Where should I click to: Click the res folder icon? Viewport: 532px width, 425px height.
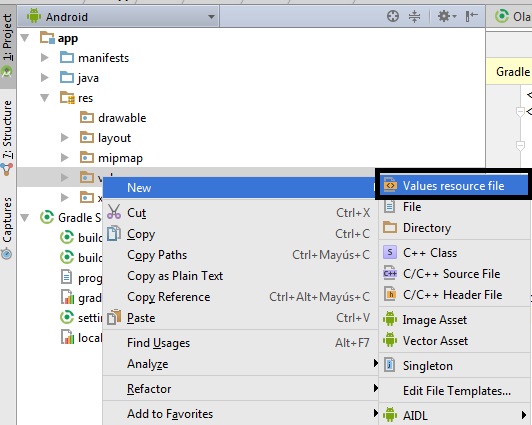tap(67, 98)
